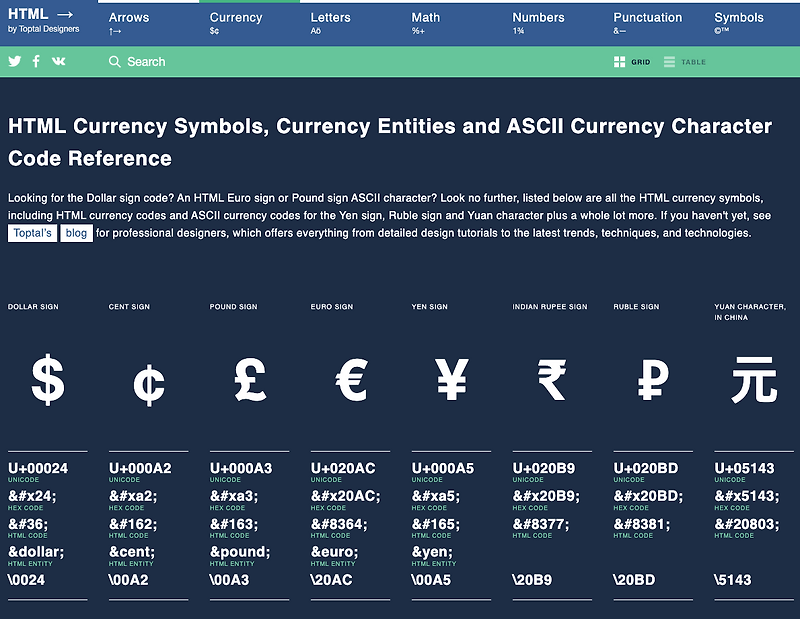This screenshot has height=619, width=800.
Task: Click the \20BD CSS code
Action: (635, 580)
